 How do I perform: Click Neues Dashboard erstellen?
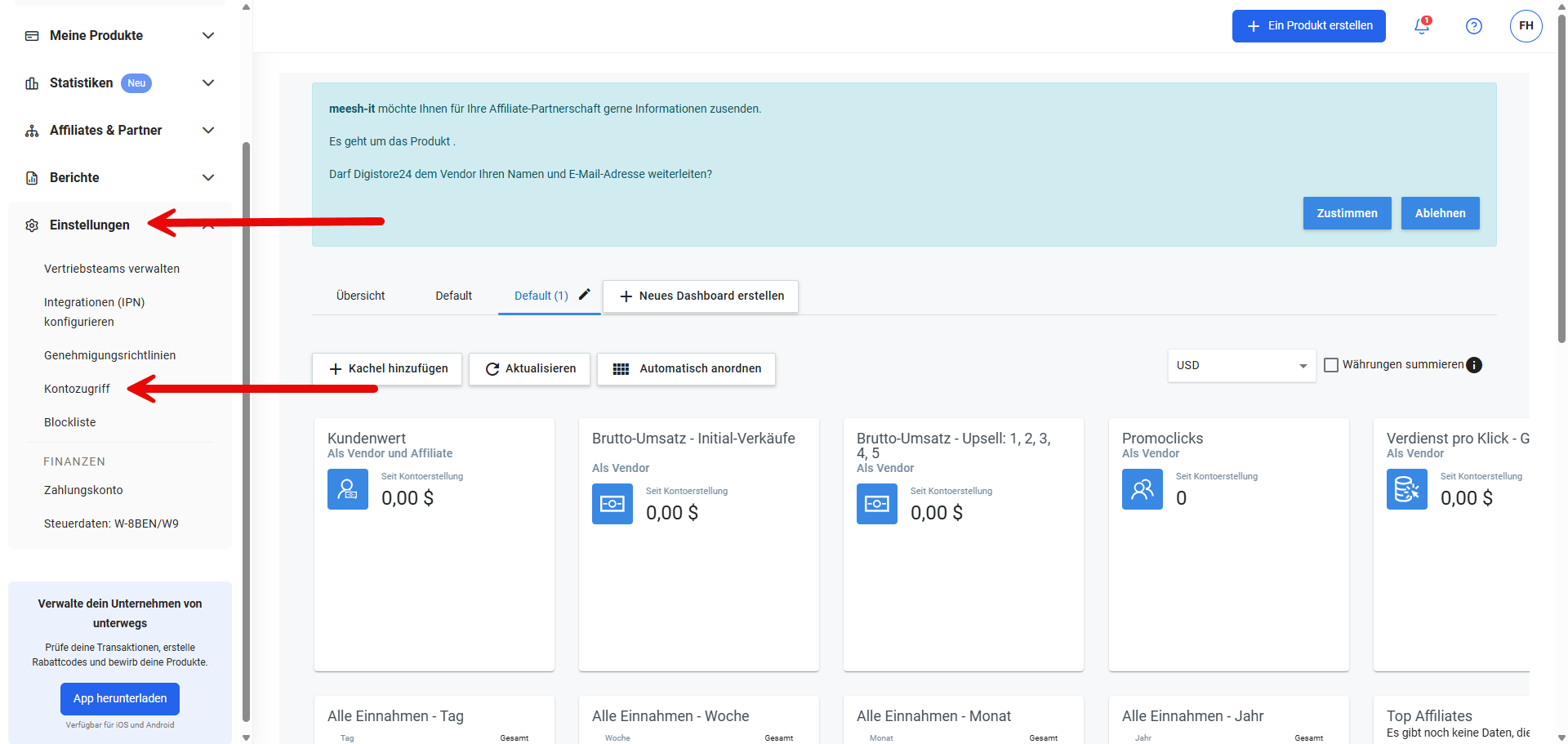[701, 296]
